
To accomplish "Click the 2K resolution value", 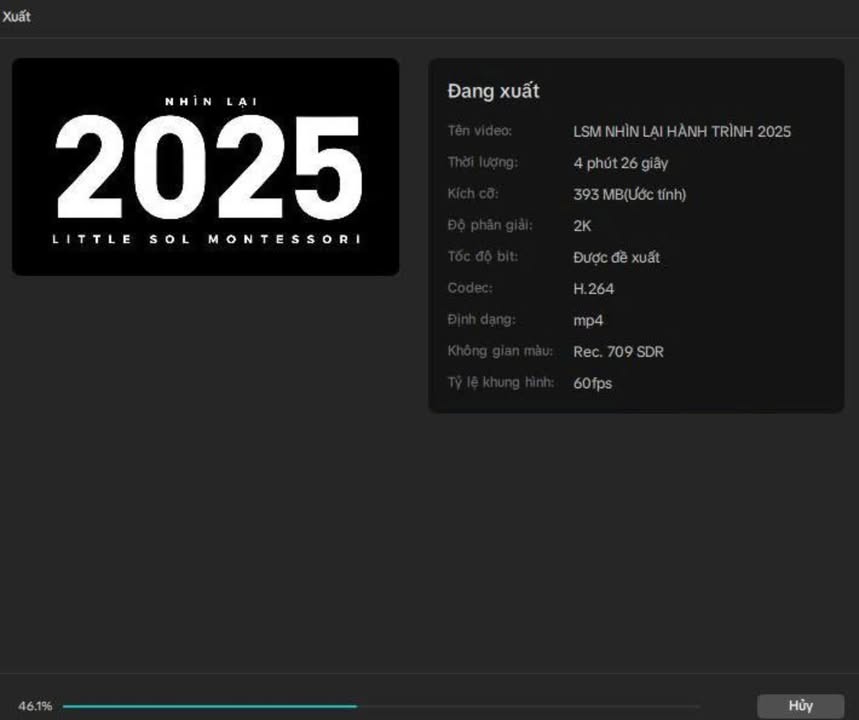I will (582, 226).
